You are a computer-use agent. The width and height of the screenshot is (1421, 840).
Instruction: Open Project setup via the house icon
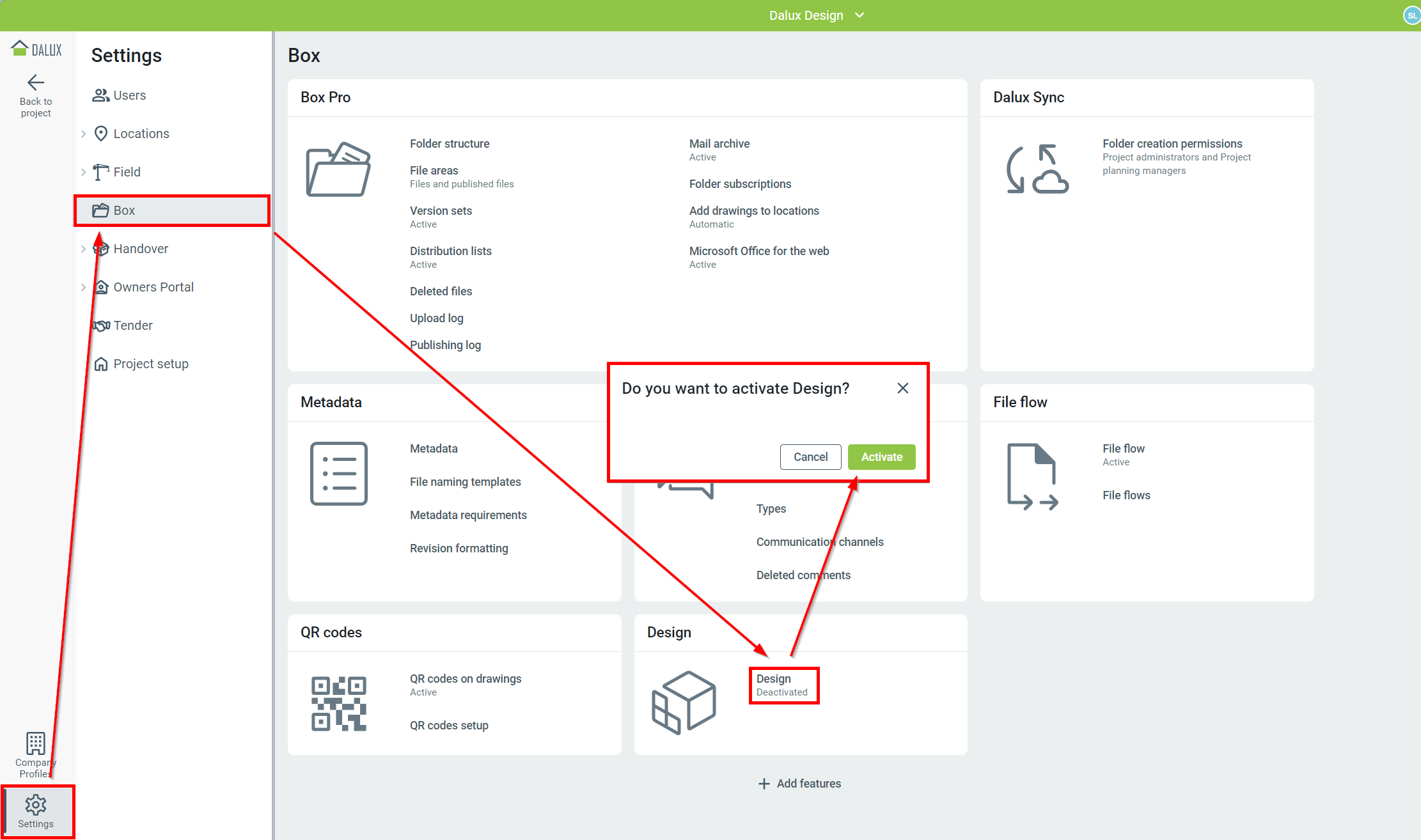[102, 363]
